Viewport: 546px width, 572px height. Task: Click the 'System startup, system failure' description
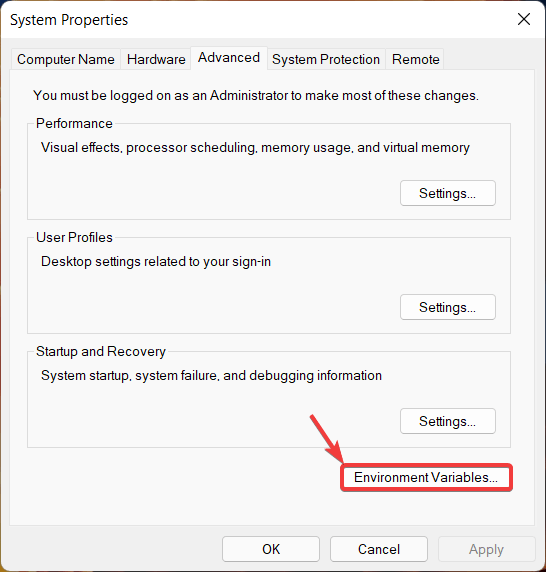click(x=211, y=375)
